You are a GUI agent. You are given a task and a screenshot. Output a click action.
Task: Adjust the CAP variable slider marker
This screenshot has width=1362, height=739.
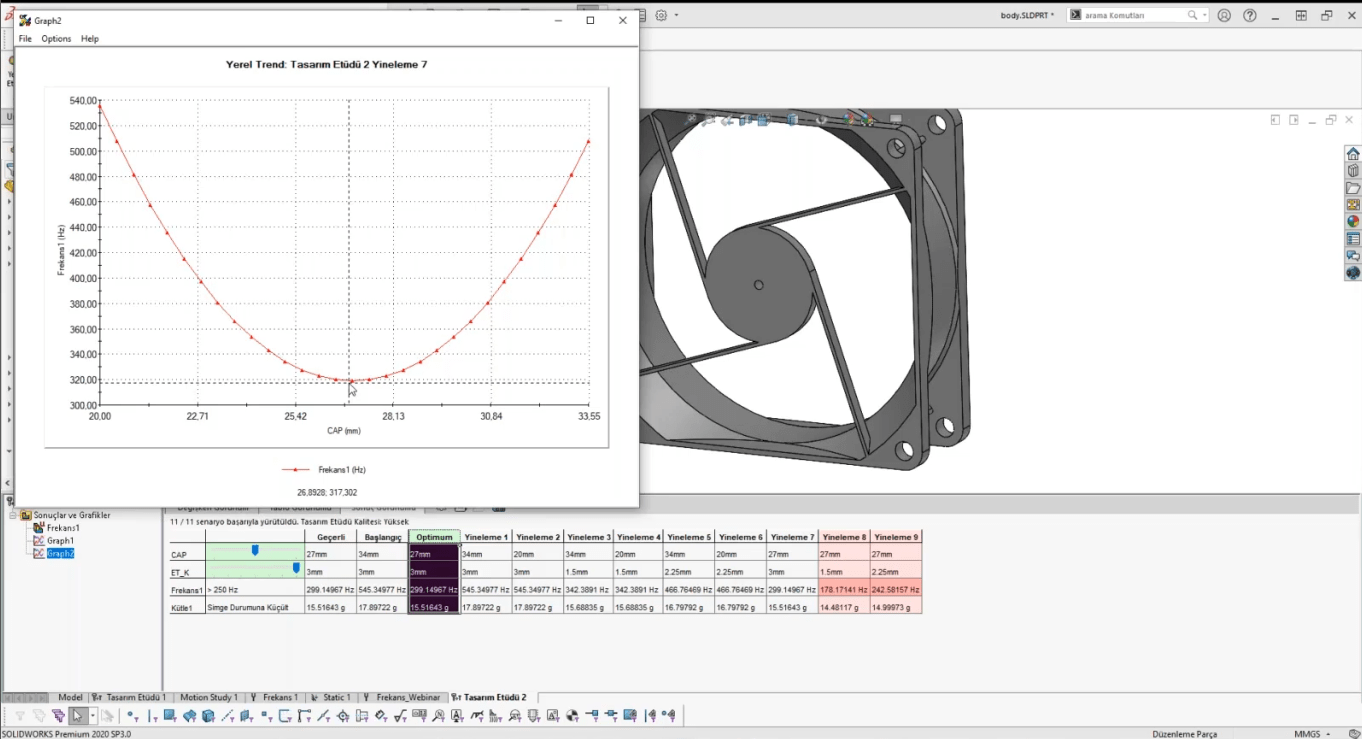point(257,550)
